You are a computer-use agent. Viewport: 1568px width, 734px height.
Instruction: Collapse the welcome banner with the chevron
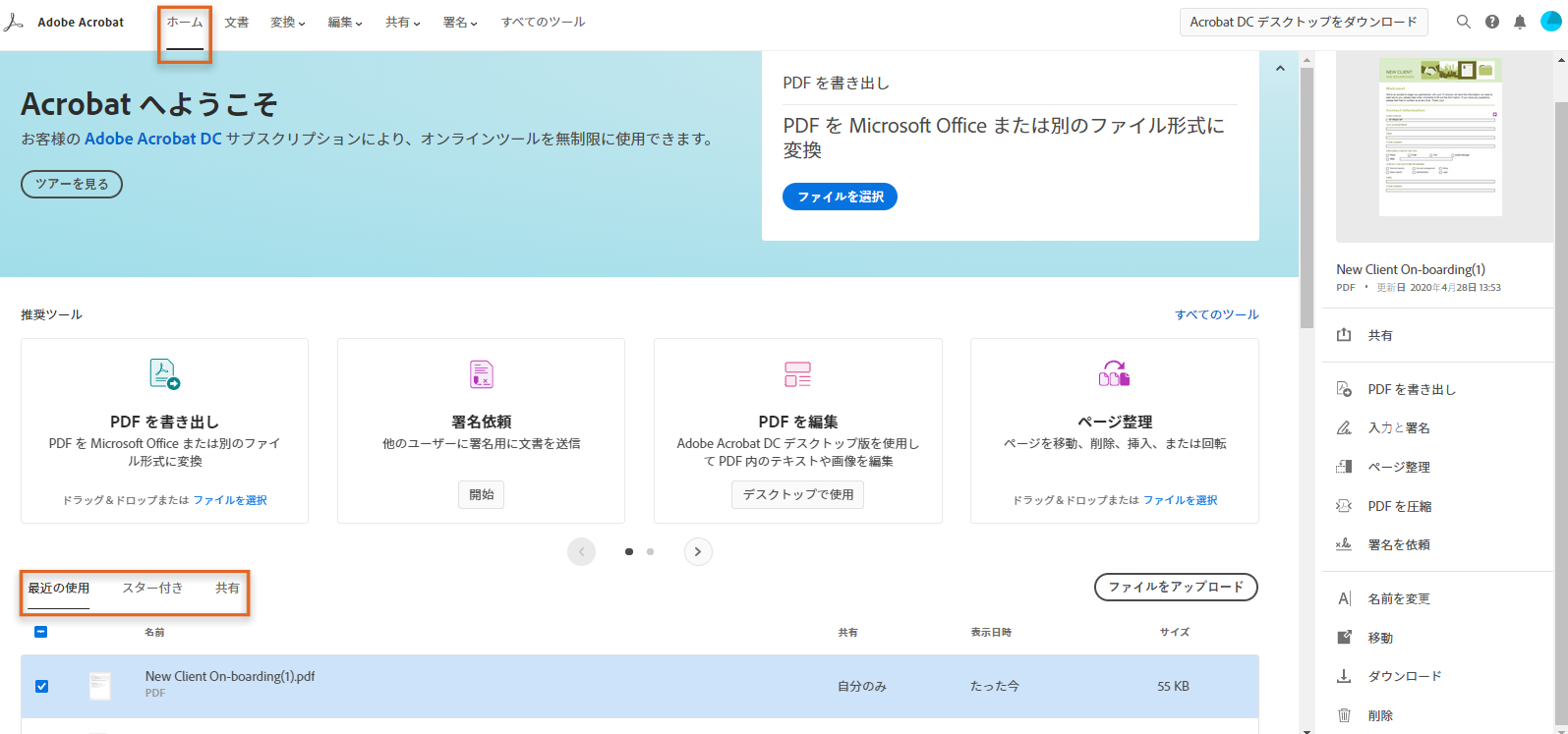[1280, 69]
